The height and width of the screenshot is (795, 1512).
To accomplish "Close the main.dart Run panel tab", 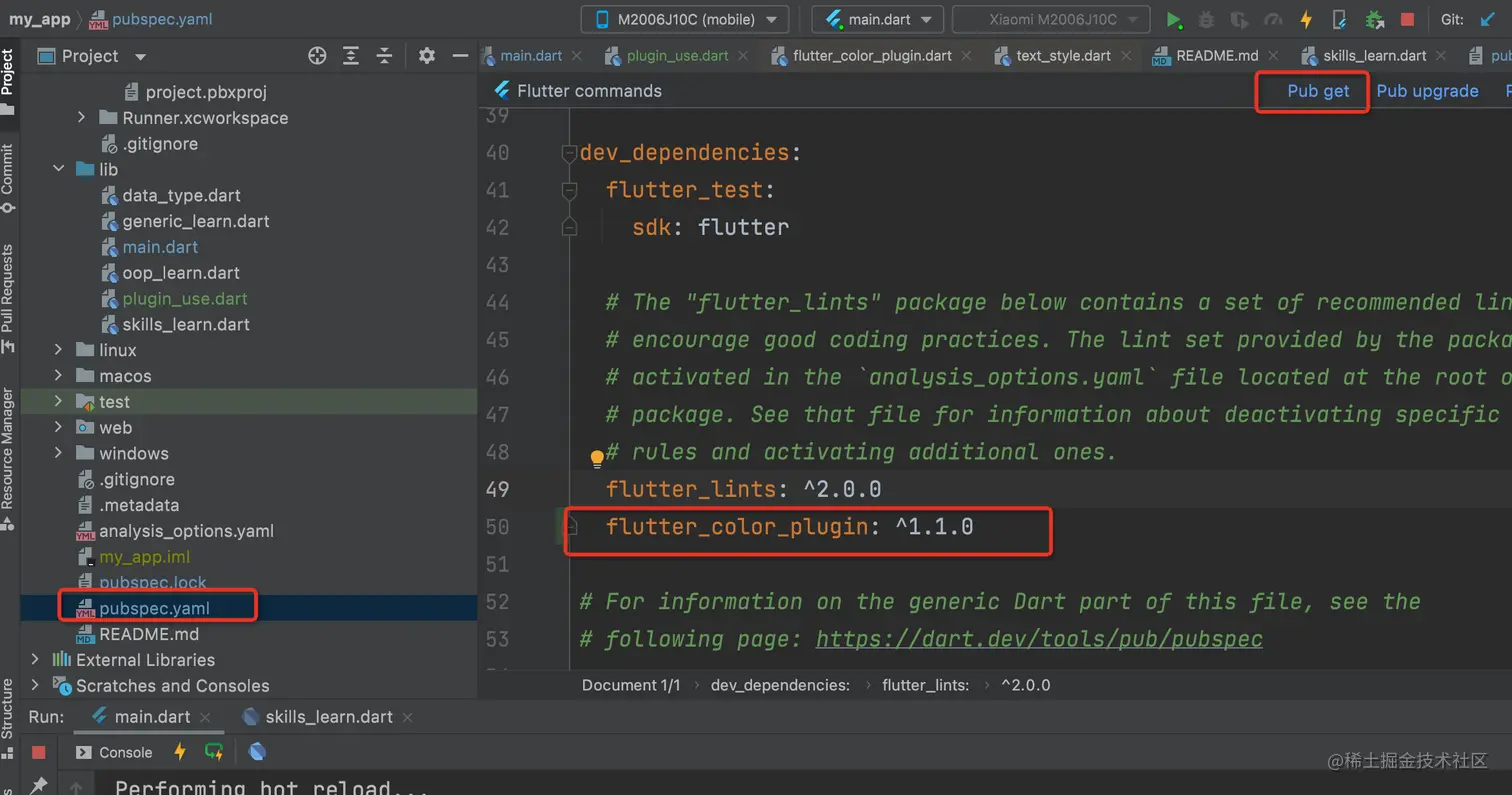I will click(205, 718).
